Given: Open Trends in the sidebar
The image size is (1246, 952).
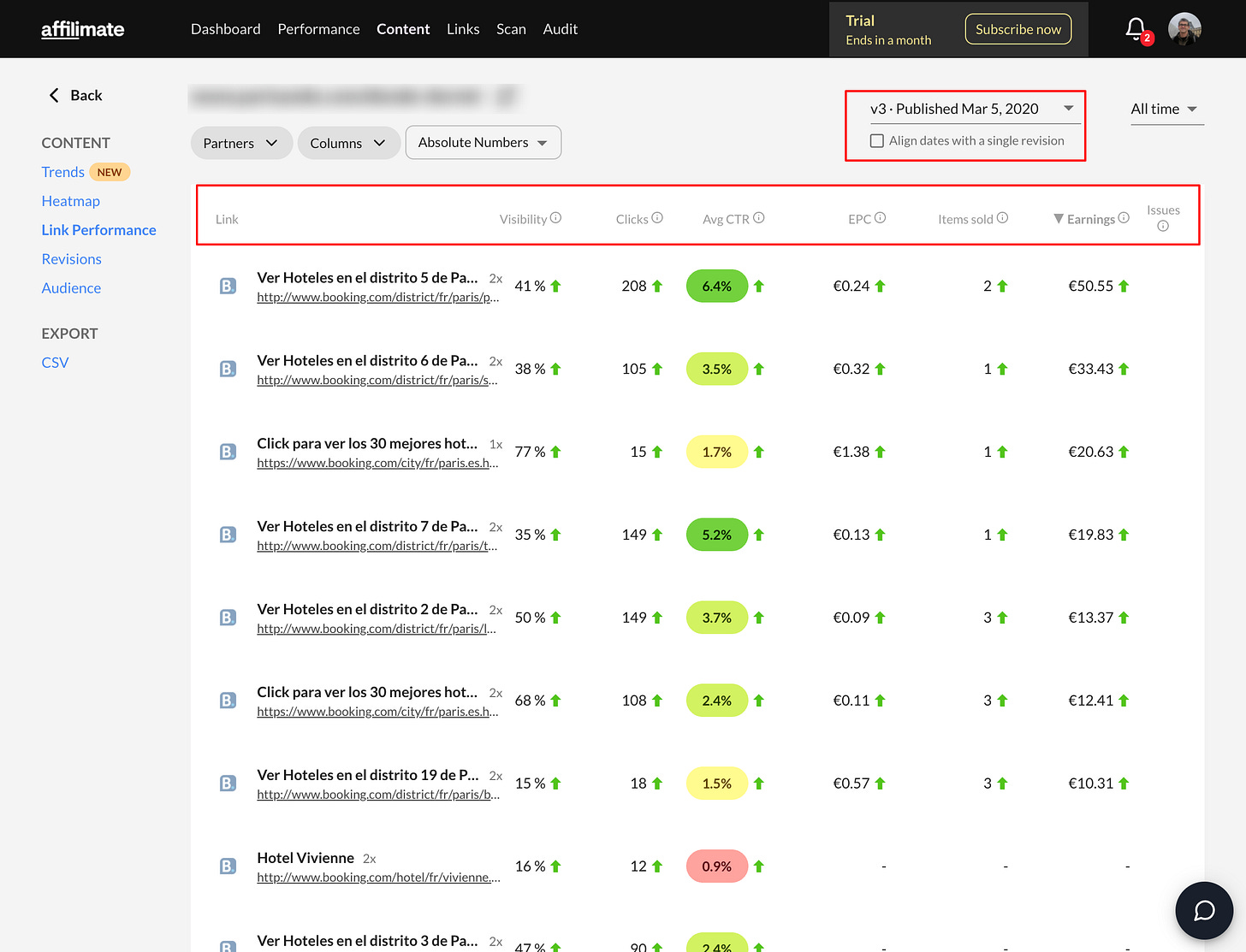Looking at the screenshot, I should 63,172.
